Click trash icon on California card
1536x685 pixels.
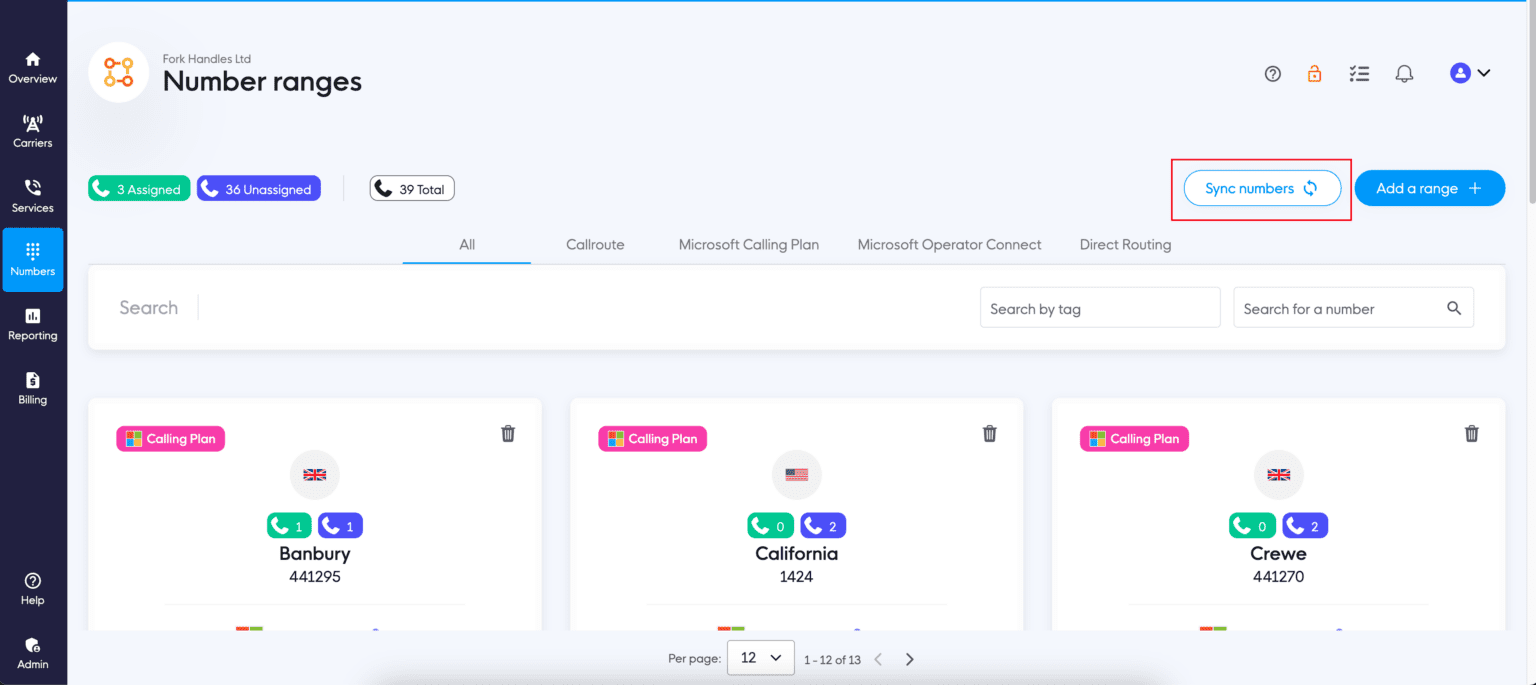point(990,433)
